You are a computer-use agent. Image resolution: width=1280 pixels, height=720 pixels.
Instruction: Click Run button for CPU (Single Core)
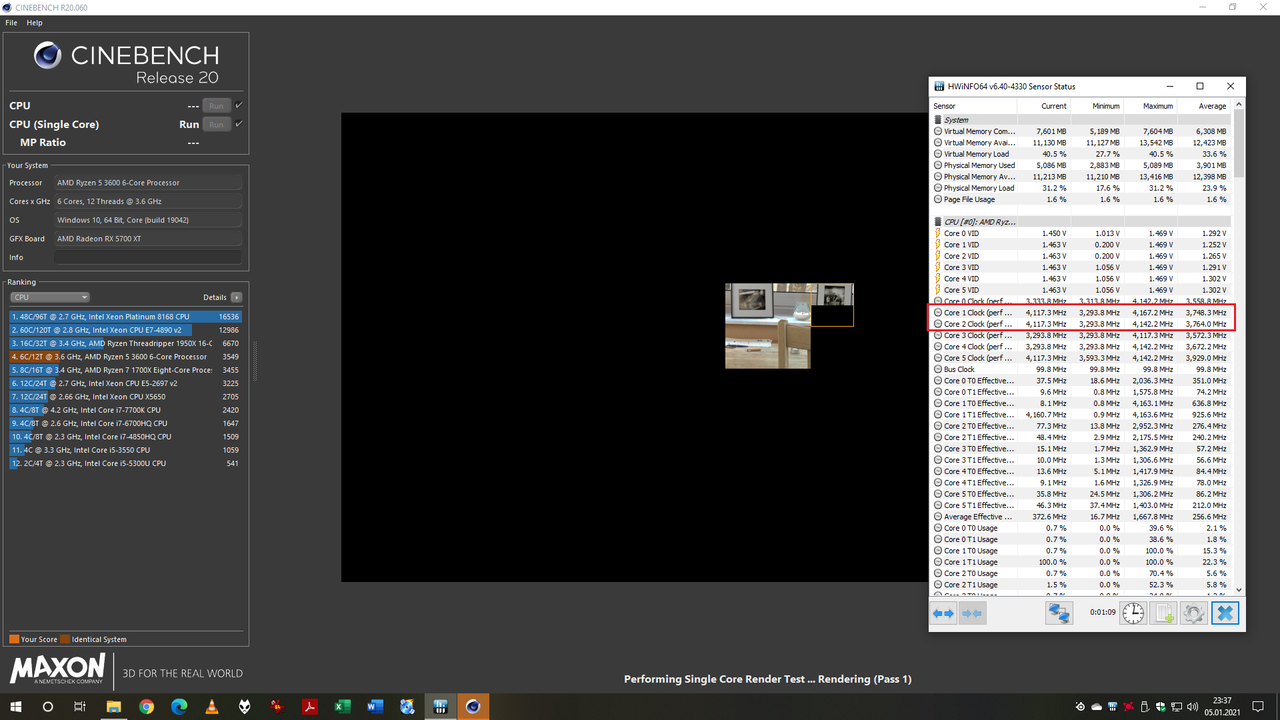point(216,124)
